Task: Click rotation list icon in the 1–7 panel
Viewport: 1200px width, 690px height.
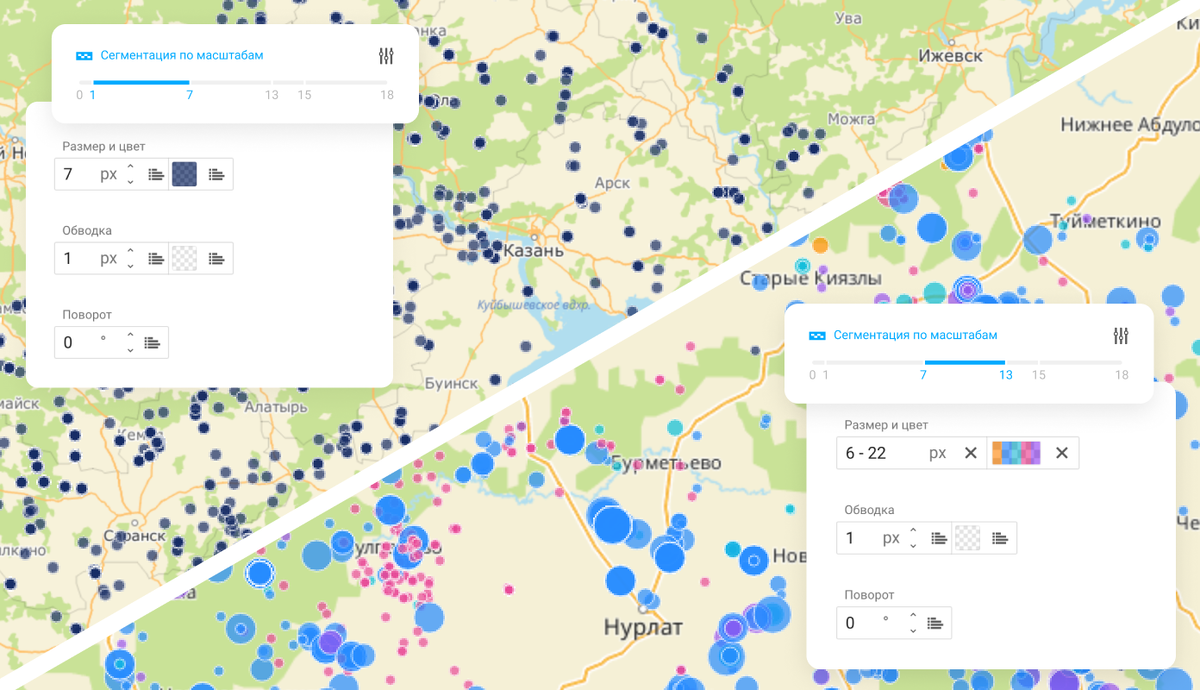Action: (x=152, y=342)
